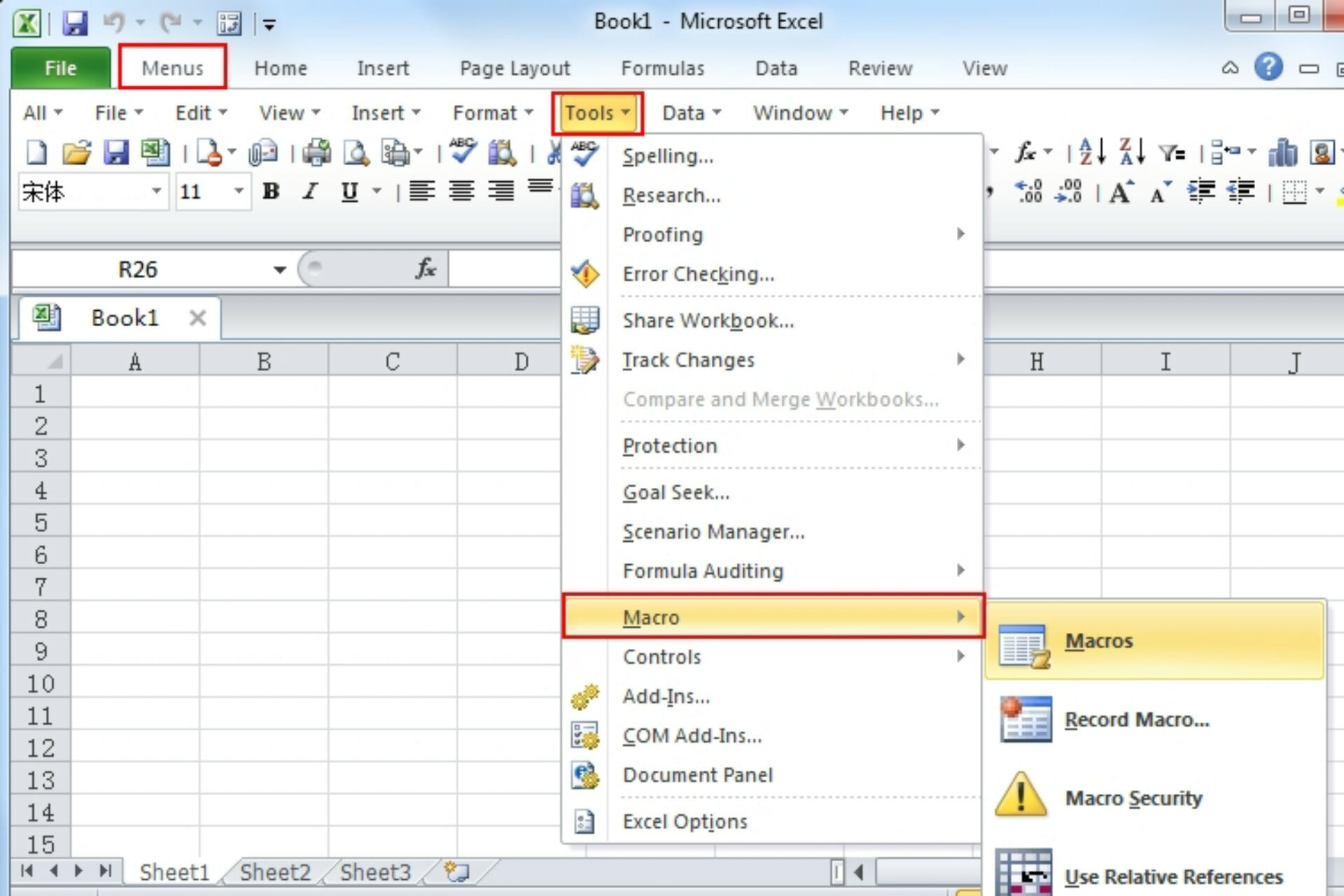The image size is (1344, 896).
Task: Click the Undo arrow in the Quick Access toolbar
Action: 113,23
